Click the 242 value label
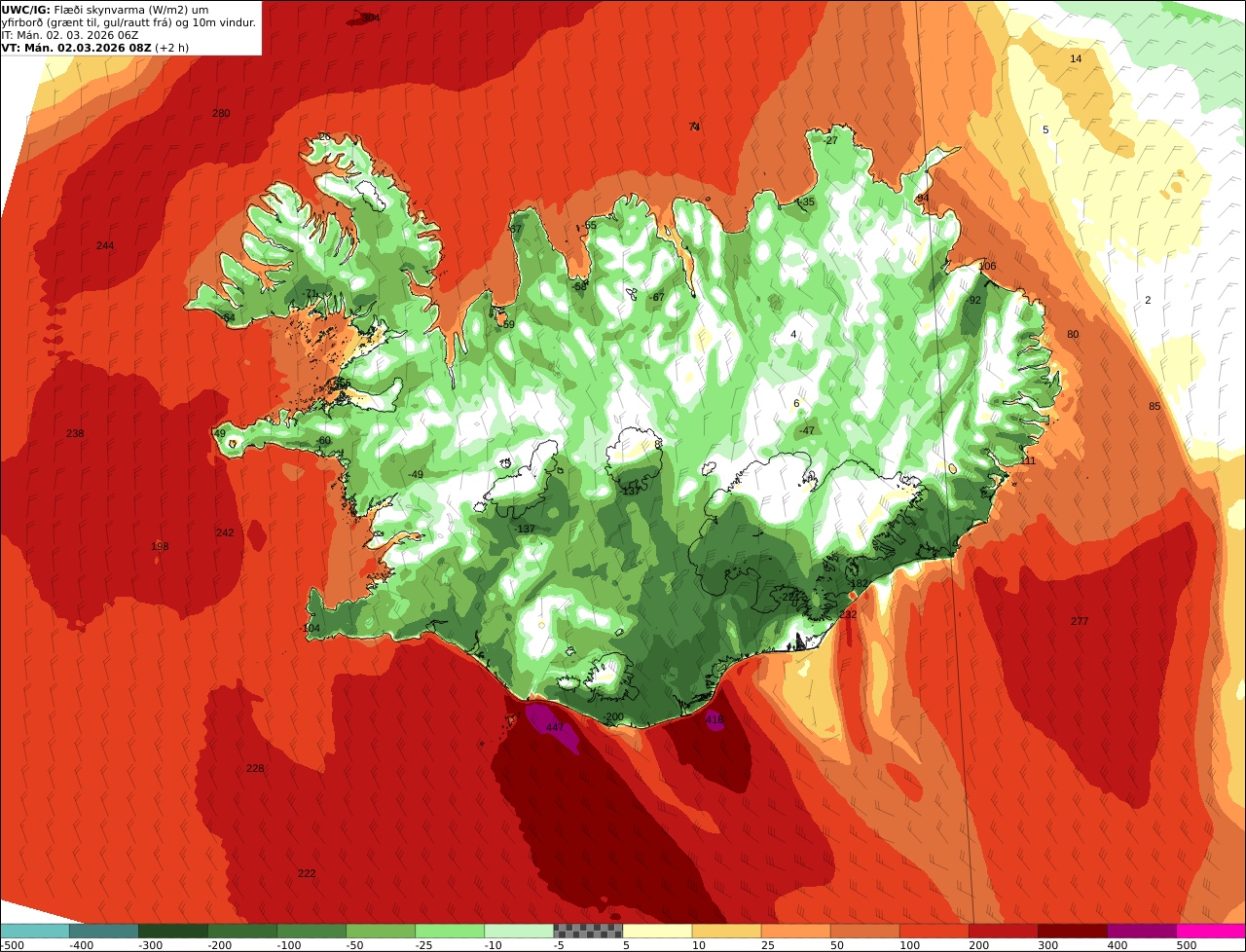Viewport: 1246px width, 952px height. click(x=225, y=532)
